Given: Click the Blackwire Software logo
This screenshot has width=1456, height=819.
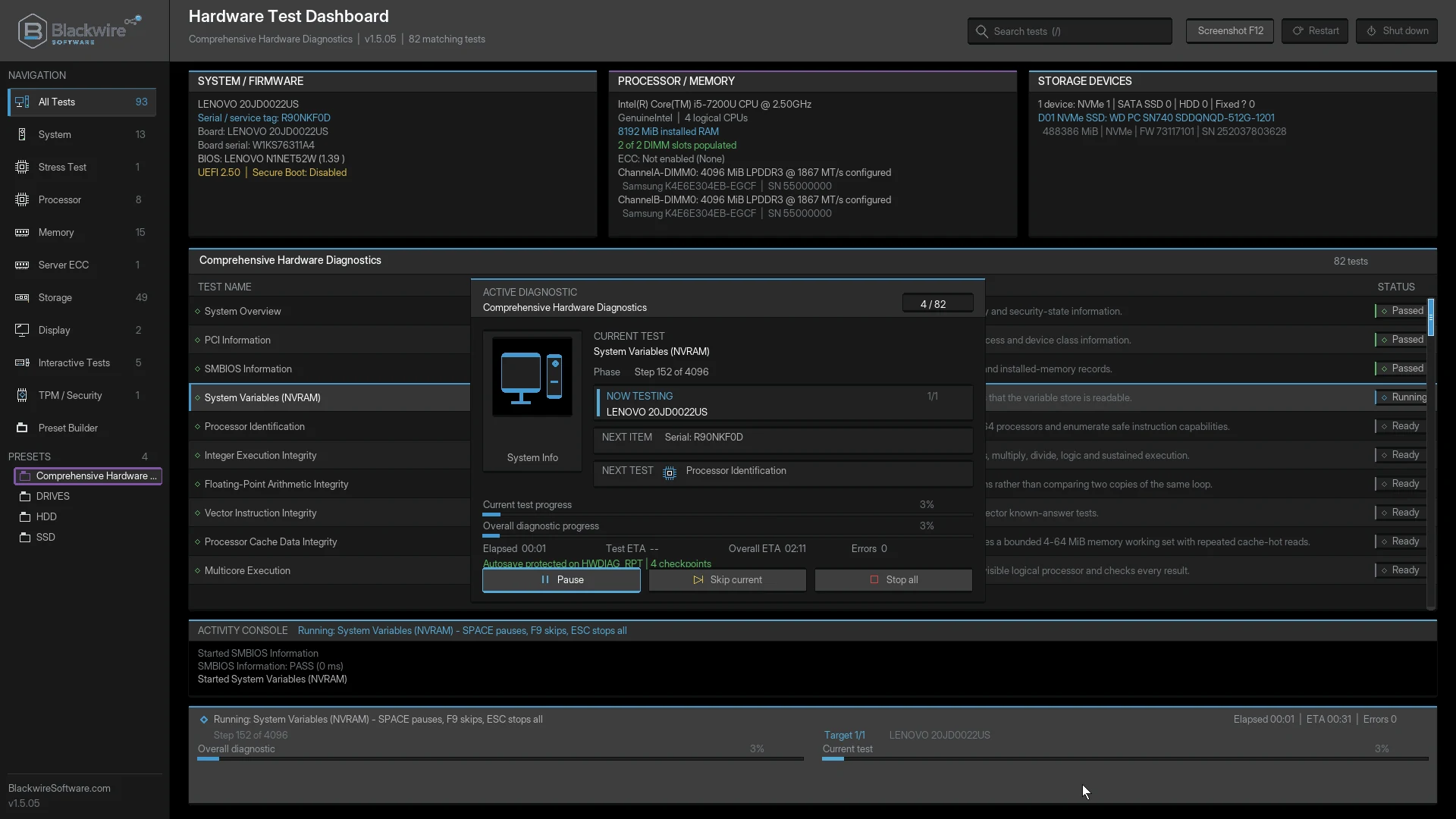Looking at the screenshot, I should point(80,31).
